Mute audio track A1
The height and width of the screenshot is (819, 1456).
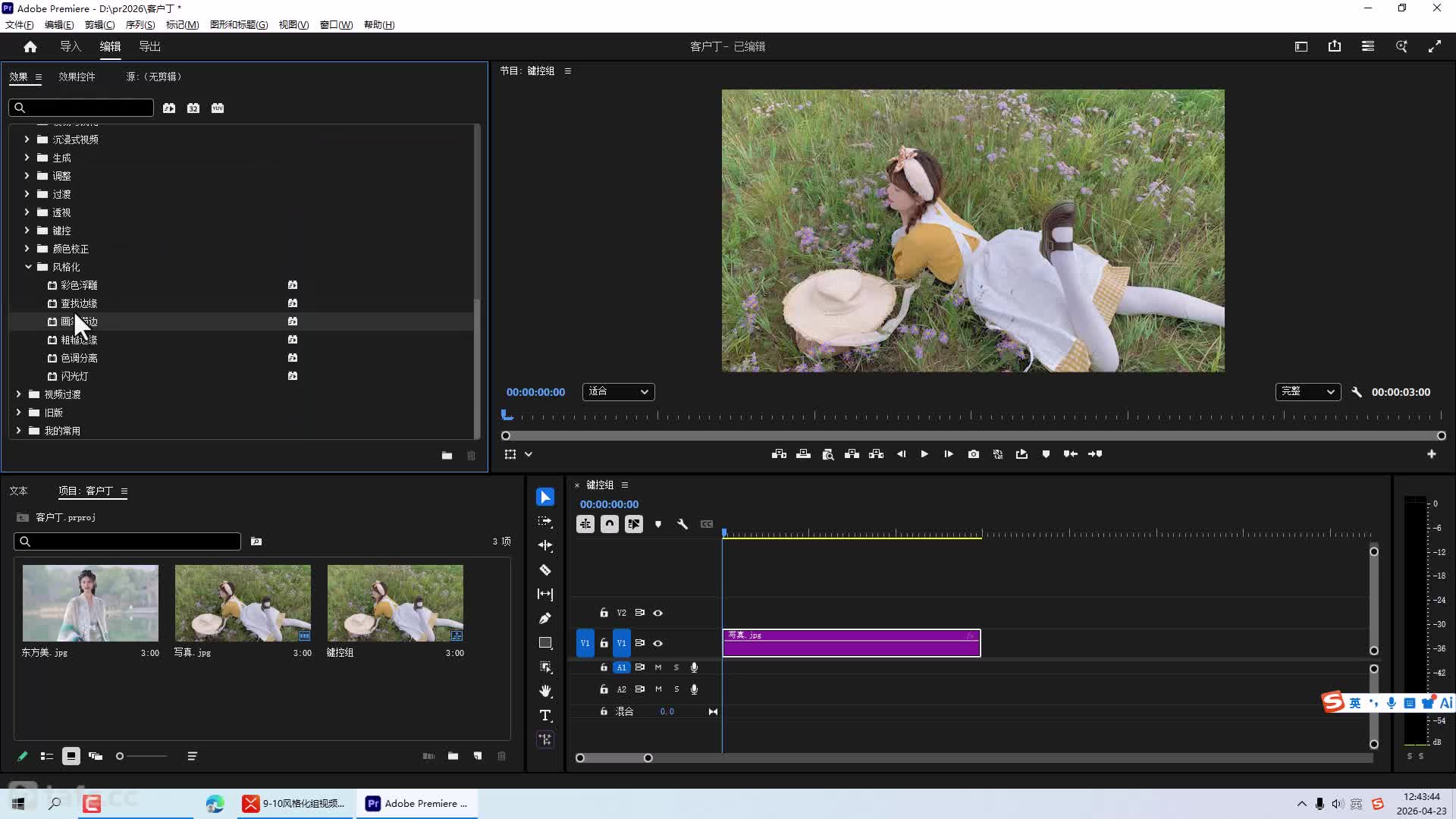(658, 667)
